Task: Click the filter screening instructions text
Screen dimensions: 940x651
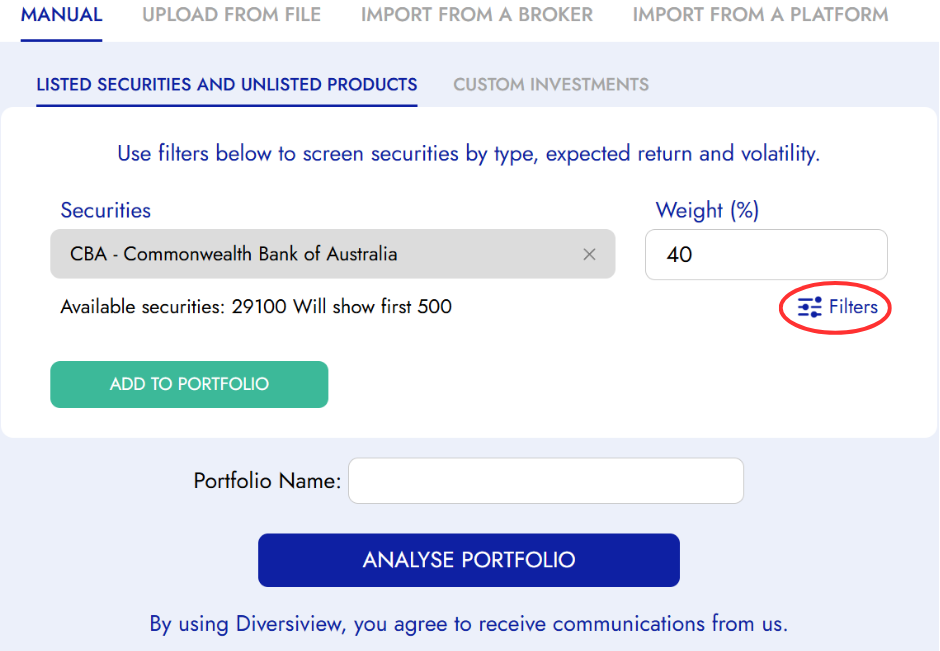Action: click(470, 153)
